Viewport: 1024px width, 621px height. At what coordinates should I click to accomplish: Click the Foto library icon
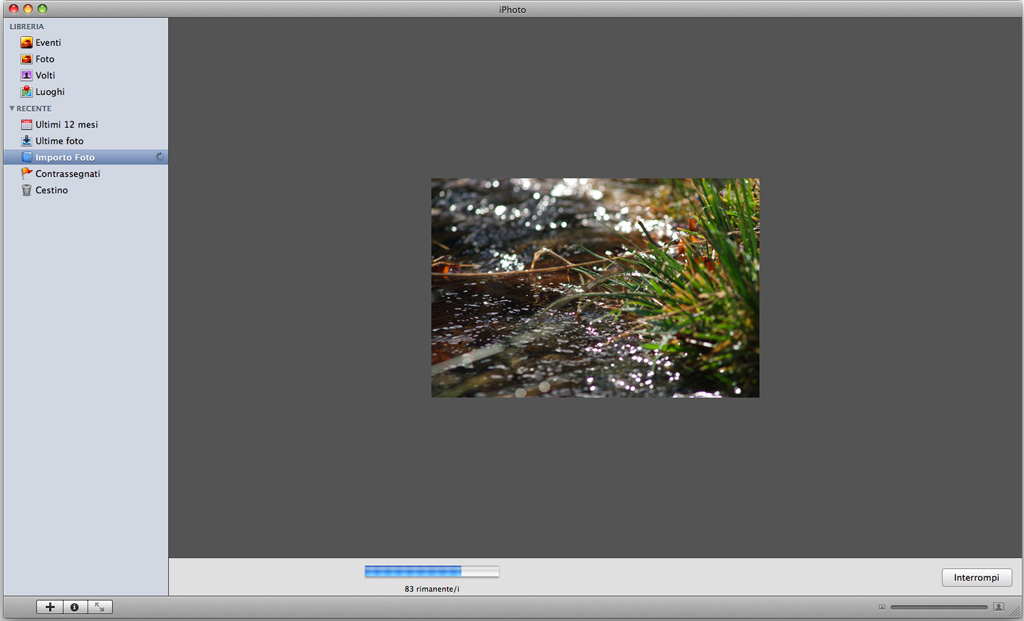click(26, 59)
